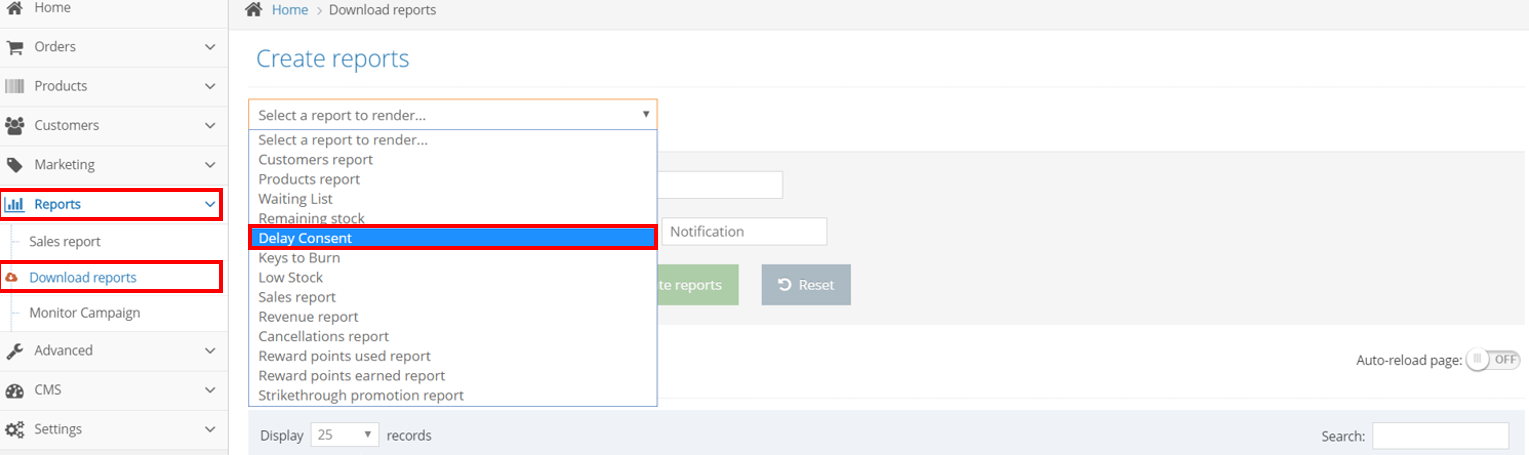Click the Customers people icon

pyautogui.click(x=14, y=126)
